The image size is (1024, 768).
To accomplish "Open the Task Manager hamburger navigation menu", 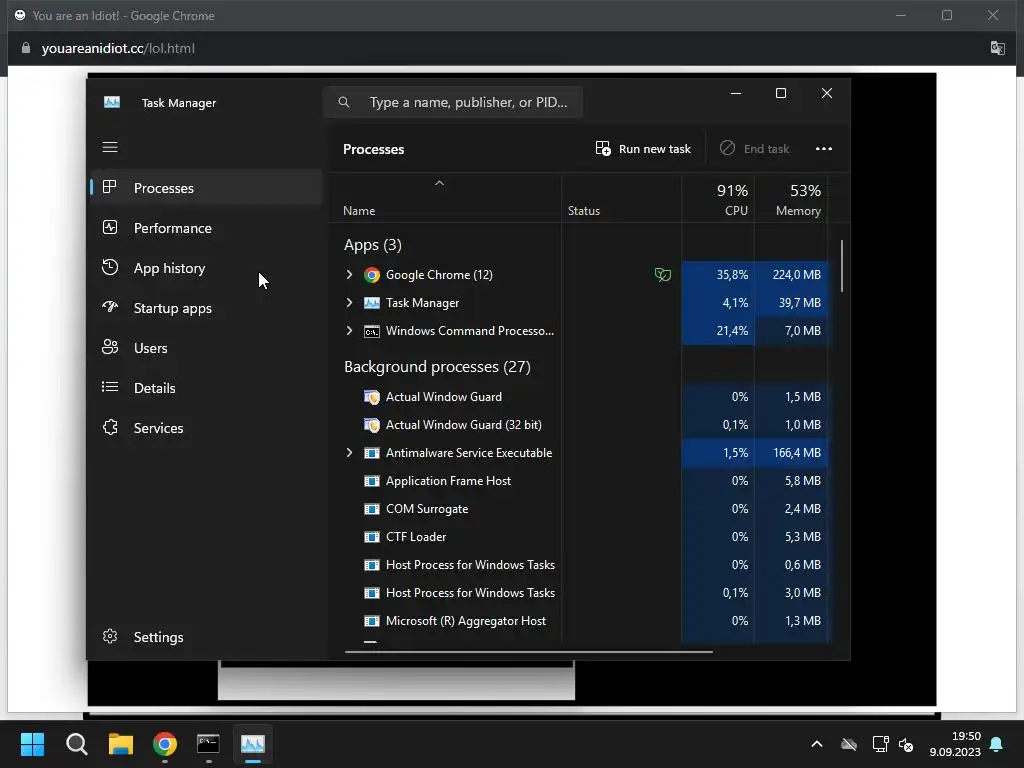I will (110, 148).
